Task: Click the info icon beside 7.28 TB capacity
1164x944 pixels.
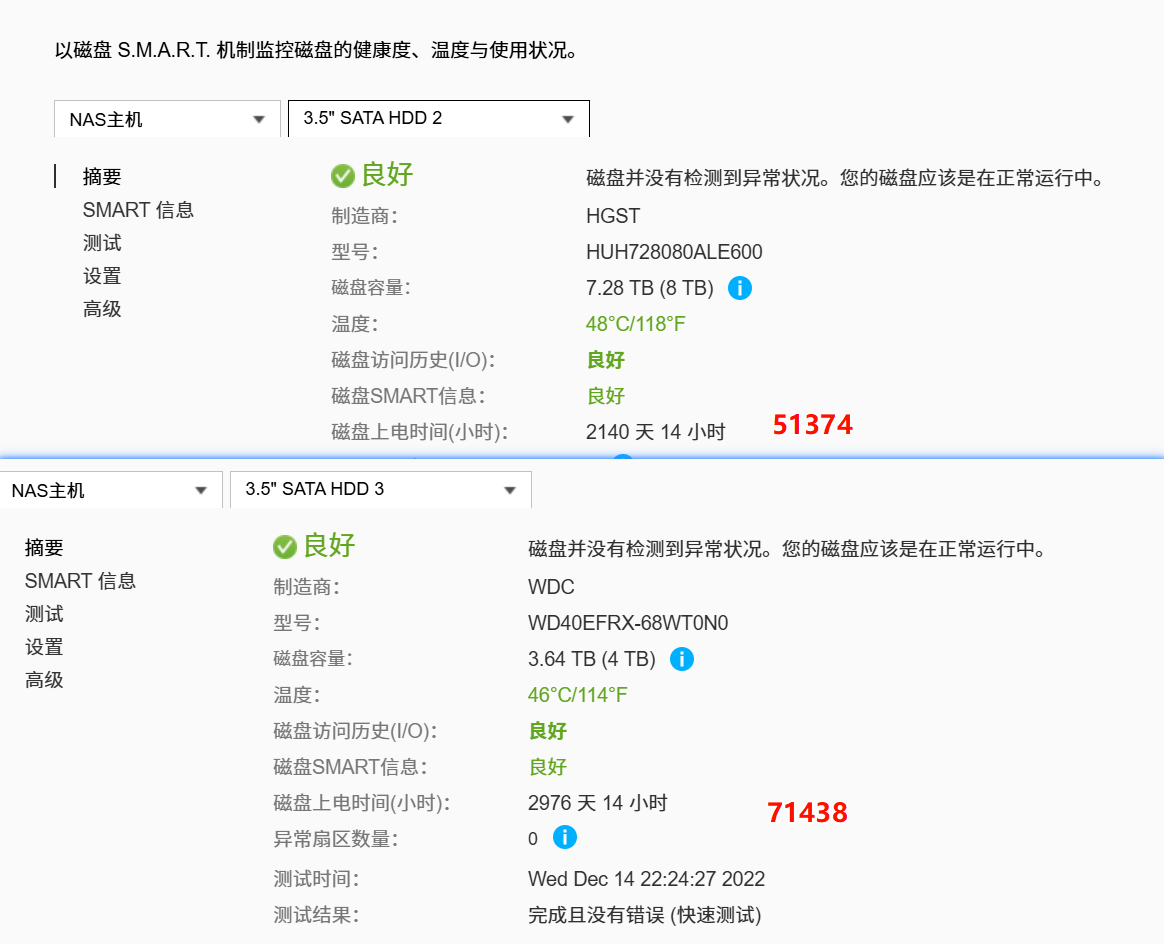Action: coord(739,288)
